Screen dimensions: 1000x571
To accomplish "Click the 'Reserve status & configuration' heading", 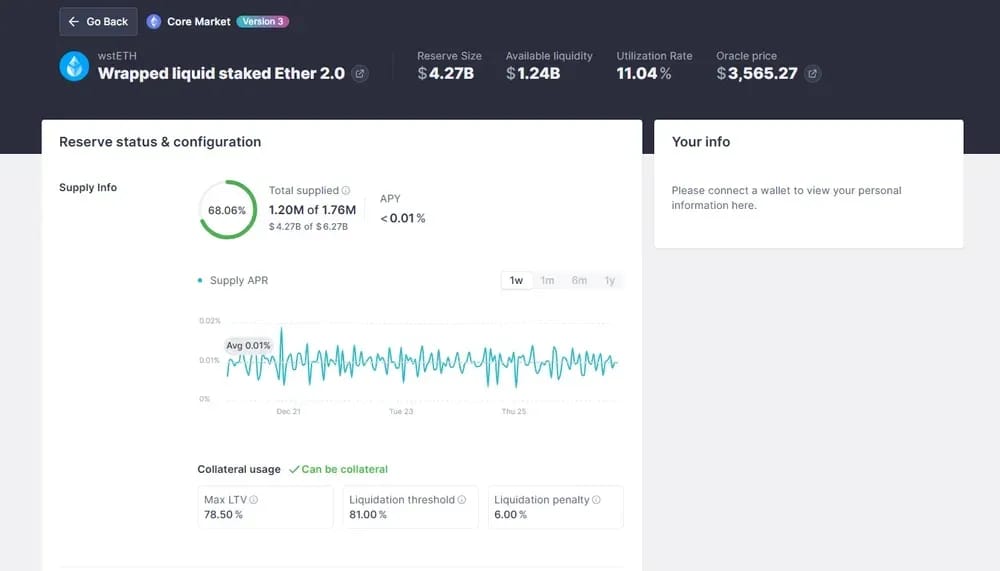I will (160, 142).
